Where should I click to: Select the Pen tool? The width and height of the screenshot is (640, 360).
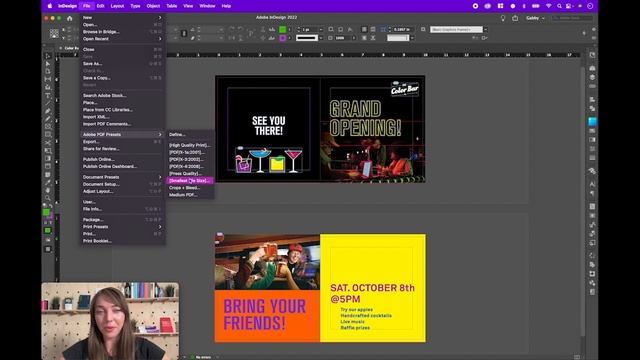[x=48, y=111]
